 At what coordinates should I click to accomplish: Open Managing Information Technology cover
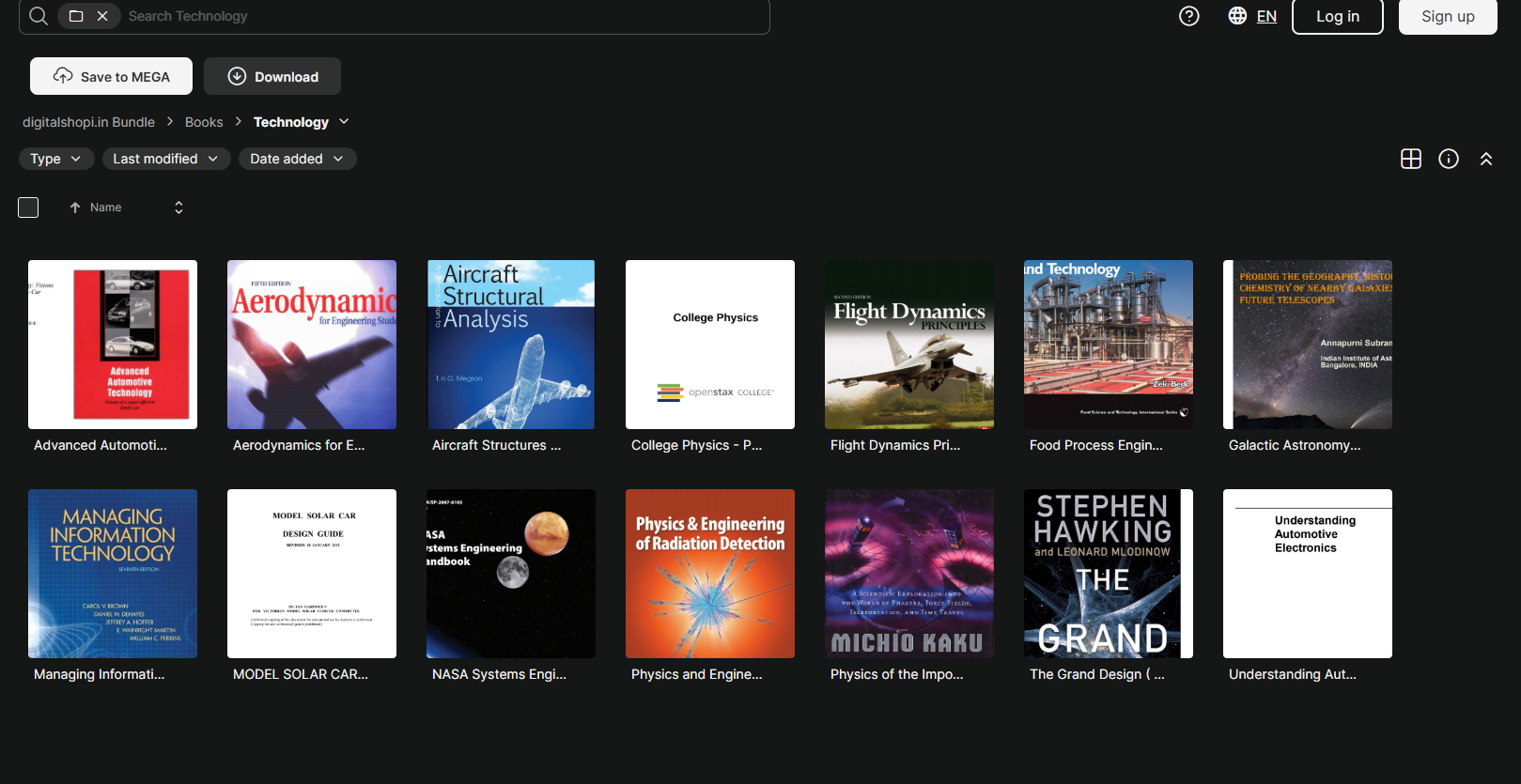coord(113,574)
